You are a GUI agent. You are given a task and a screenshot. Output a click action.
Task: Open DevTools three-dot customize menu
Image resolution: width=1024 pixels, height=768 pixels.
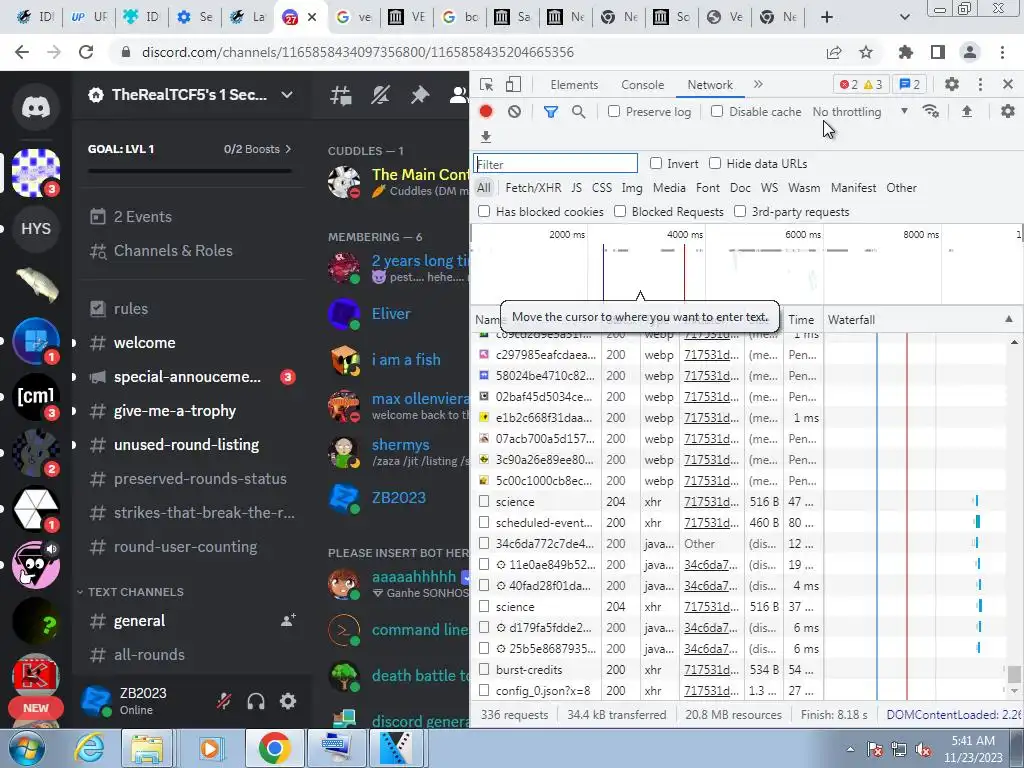pos(980,84)
